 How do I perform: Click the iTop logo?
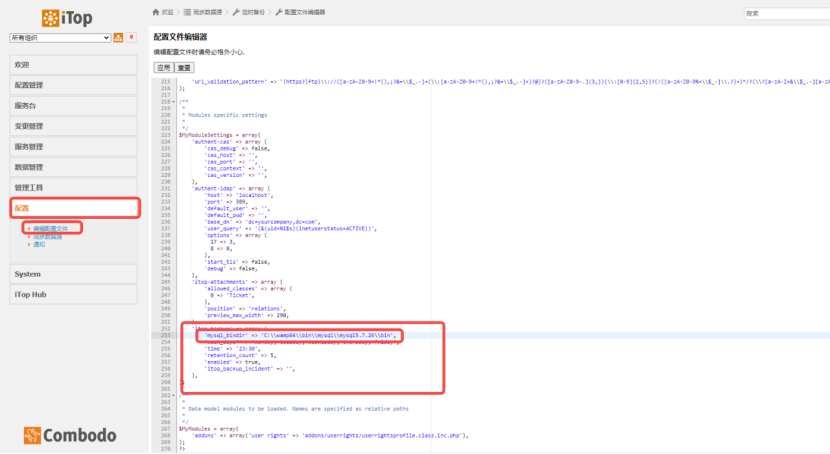click(x=67, y=18)
